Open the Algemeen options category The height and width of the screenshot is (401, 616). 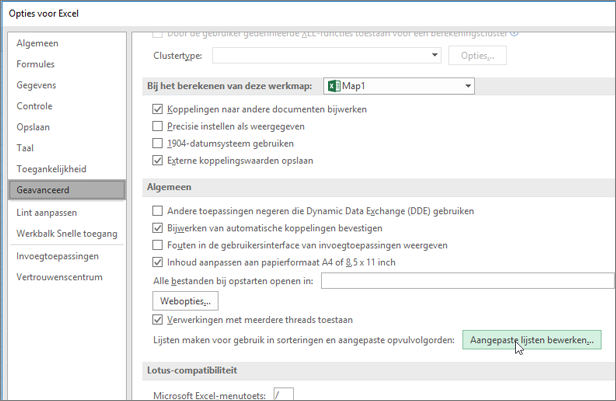point(37,43)
